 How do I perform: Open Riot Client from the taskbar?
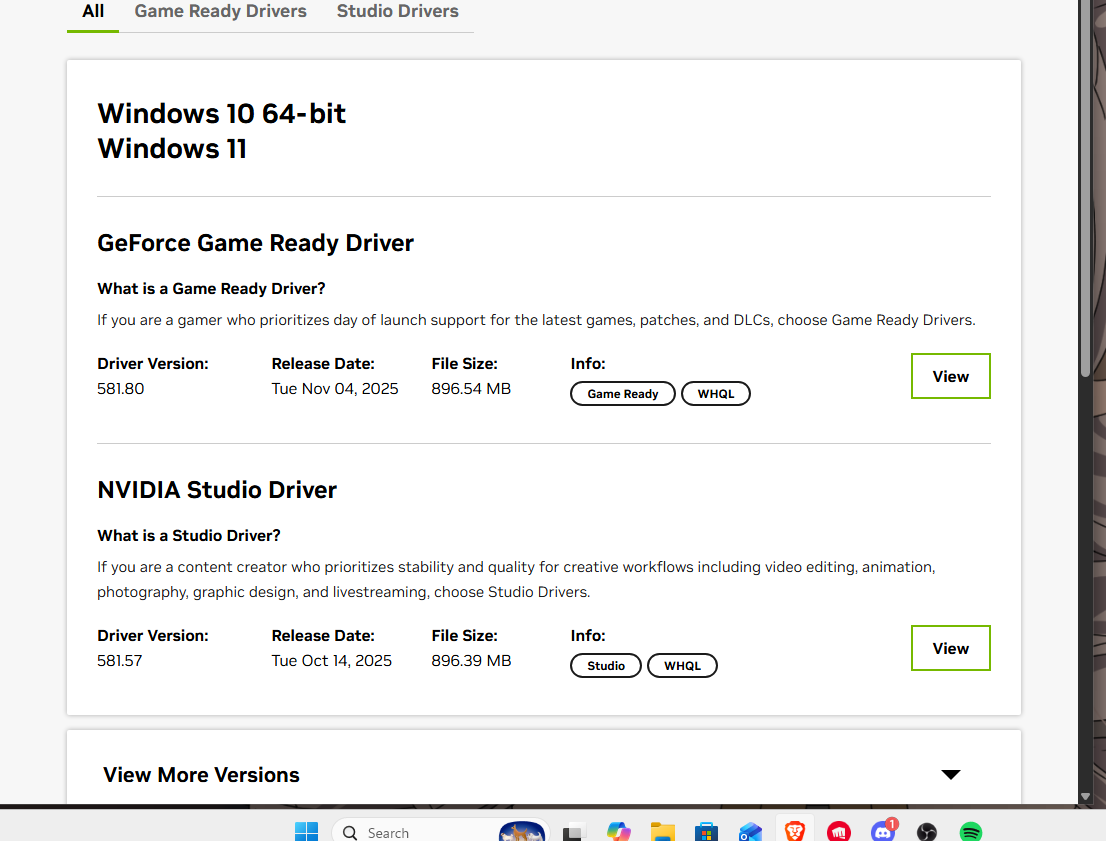tap(839, 832)
